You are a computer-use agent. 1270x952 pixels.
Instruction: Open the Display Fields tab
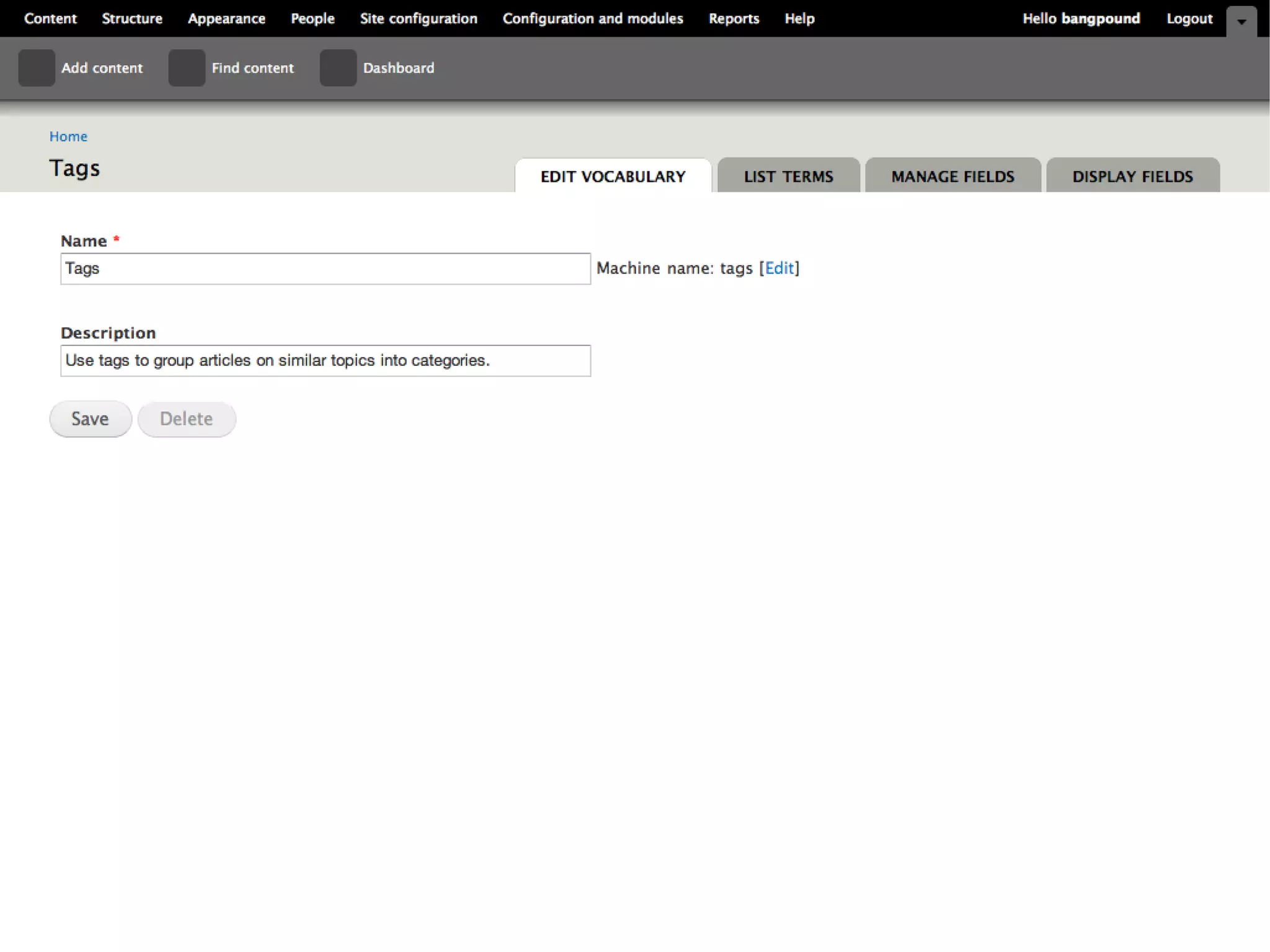coord(1132,177)
